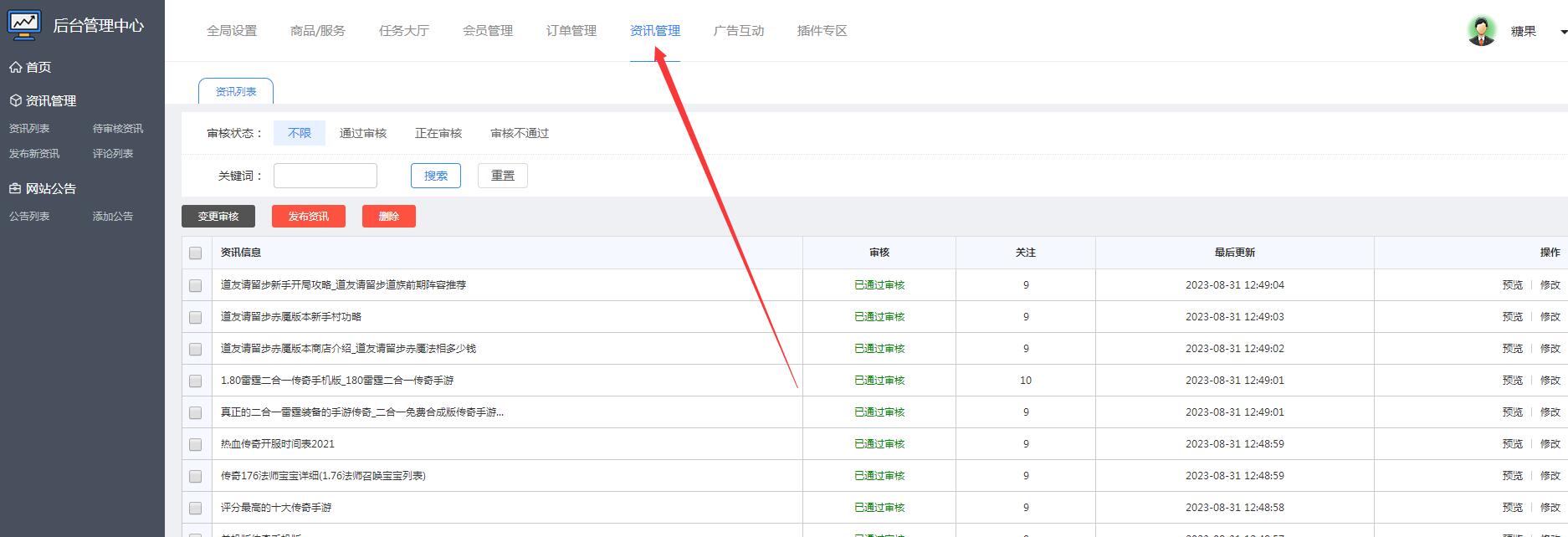Open 添加公告 in the sidebar

tap(112, 216)
